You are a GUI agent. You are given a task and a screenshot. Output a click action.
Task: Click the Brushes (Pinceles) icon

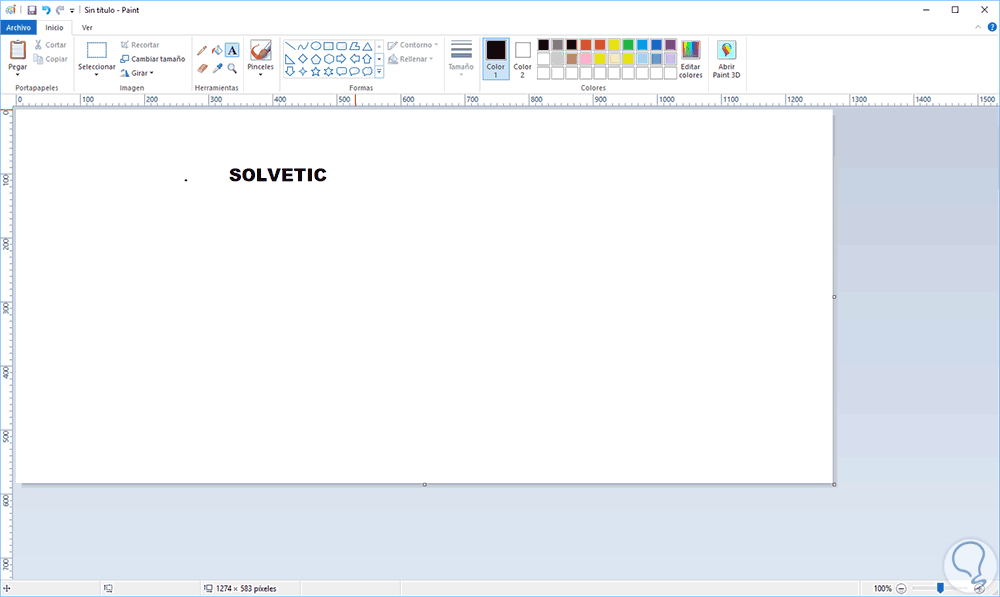pos(260,50)
